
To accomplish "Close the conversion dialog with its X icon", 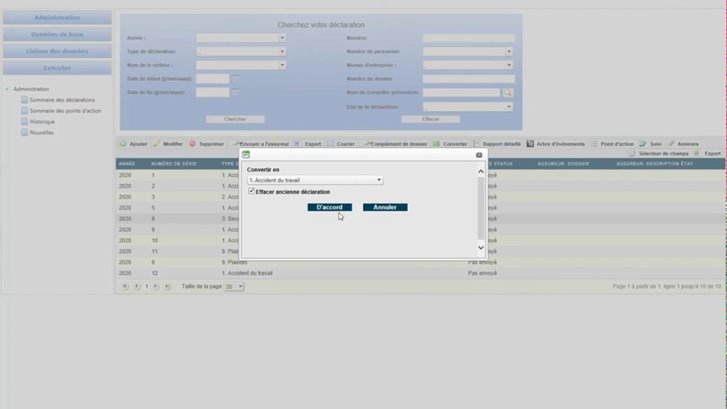I will [479, 155].
